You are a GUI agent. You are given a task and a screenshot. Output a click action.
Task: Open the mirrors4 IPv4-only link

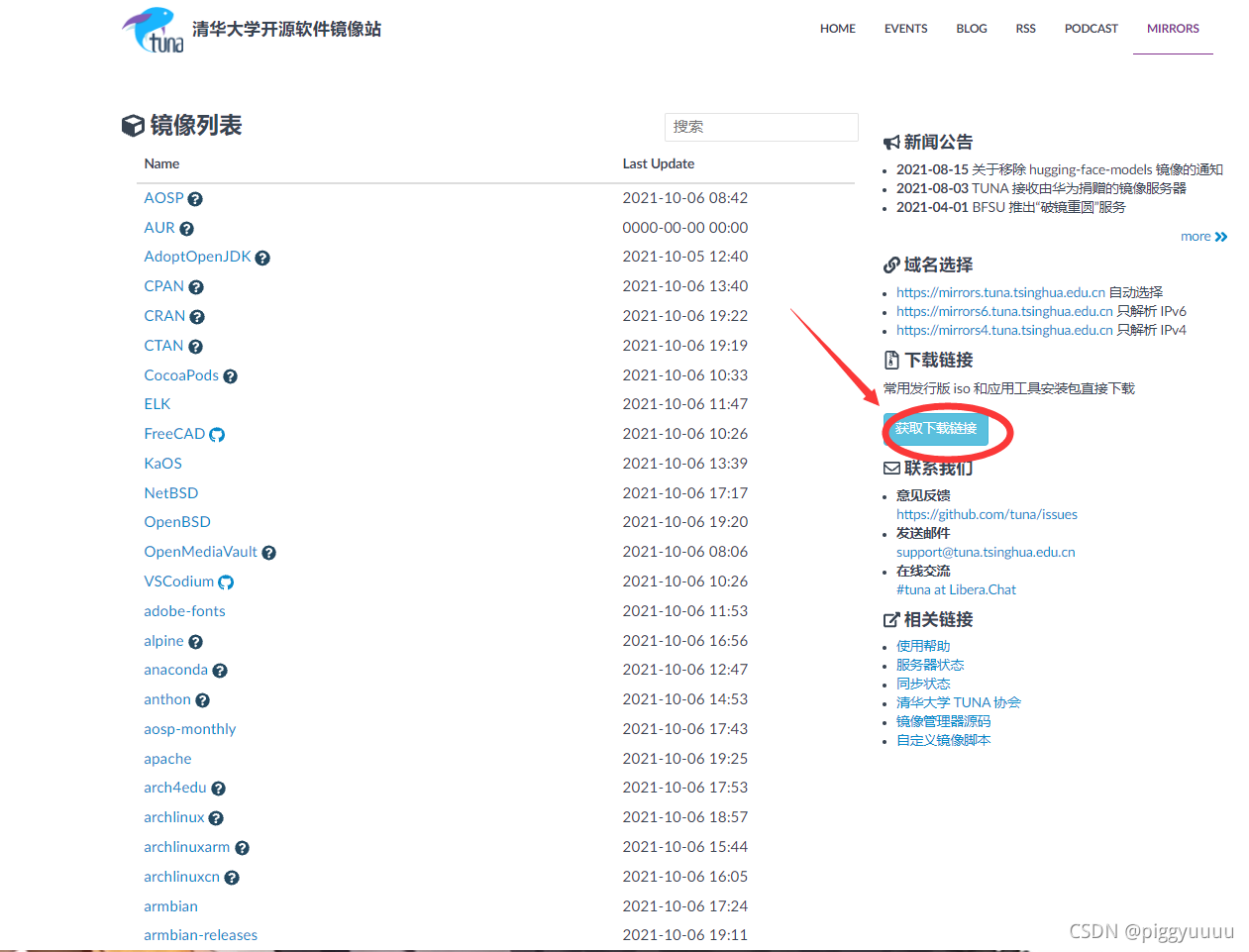[1004, 330]
